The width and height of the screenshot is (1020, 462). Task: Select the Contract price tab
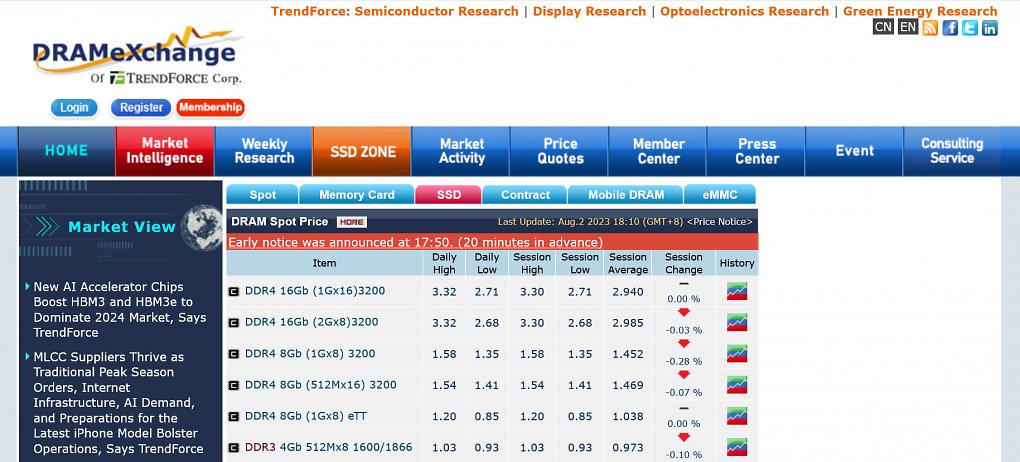[x=525, y=195]
